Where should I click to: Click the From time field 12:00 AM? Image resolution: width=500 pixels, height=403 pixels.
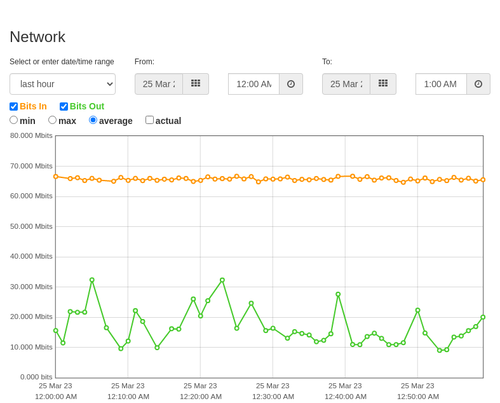pyautogui.click(x=254, y=84)
